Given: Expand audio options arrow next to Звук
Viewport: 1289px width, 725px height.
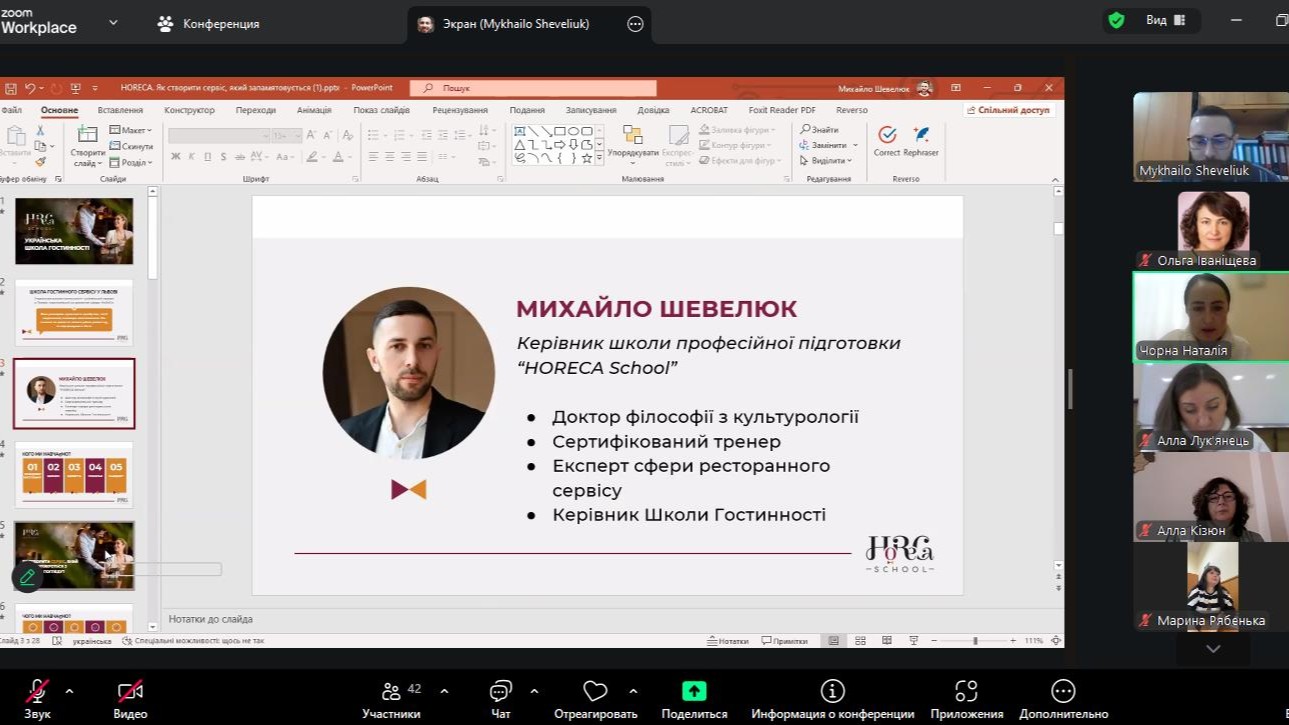Looking at the screenshot, I should click(x=69, y=691).
